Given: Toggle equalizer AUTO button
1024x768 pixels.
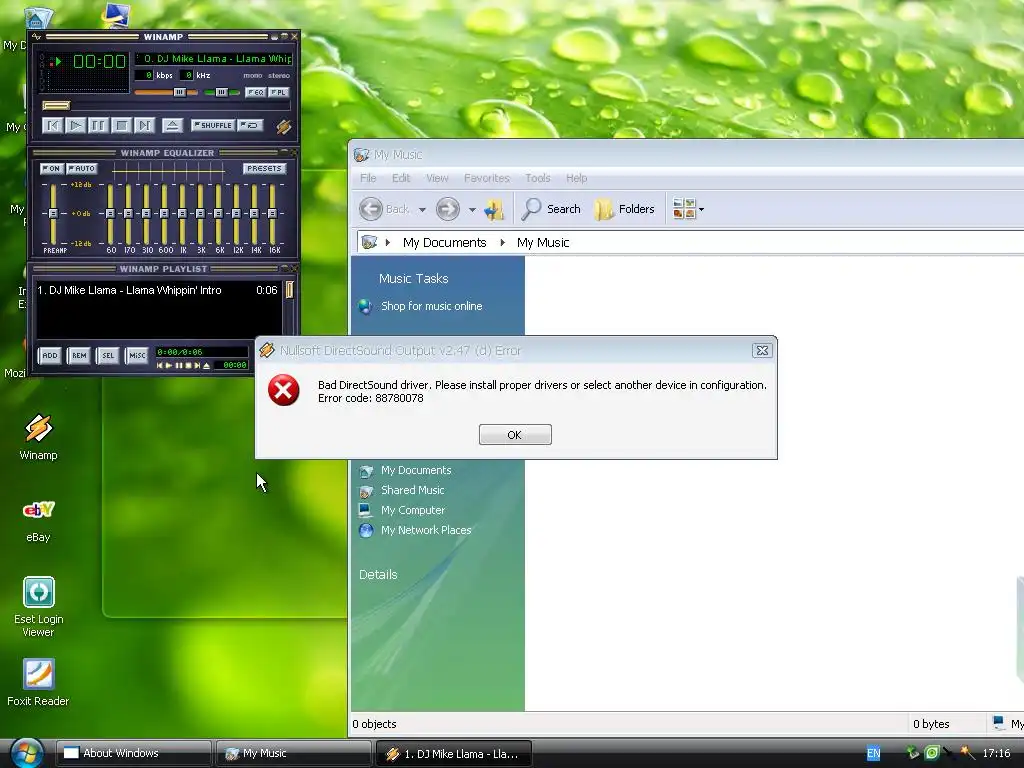Looking at the screenshot, I should pyautogui.click(x=82, y=168).
